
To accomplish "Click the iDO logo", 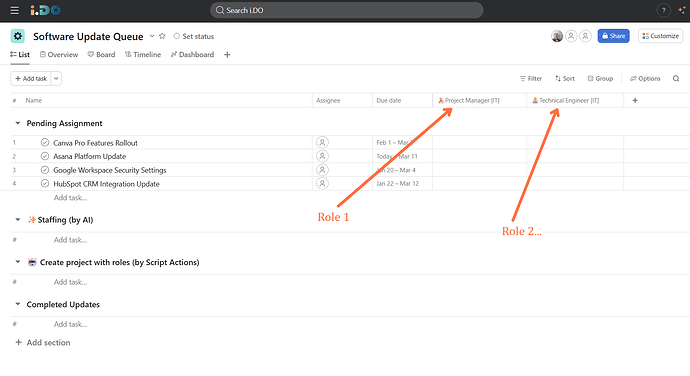I will 45,10.
